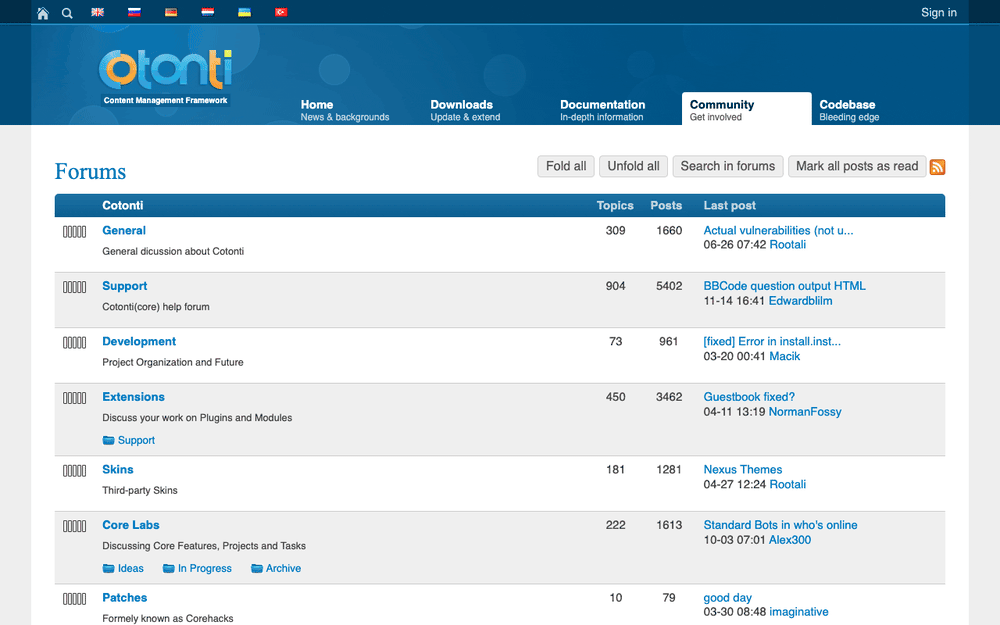
Task: Click the status icon beside Core Labs
Action: coord(75,526)
